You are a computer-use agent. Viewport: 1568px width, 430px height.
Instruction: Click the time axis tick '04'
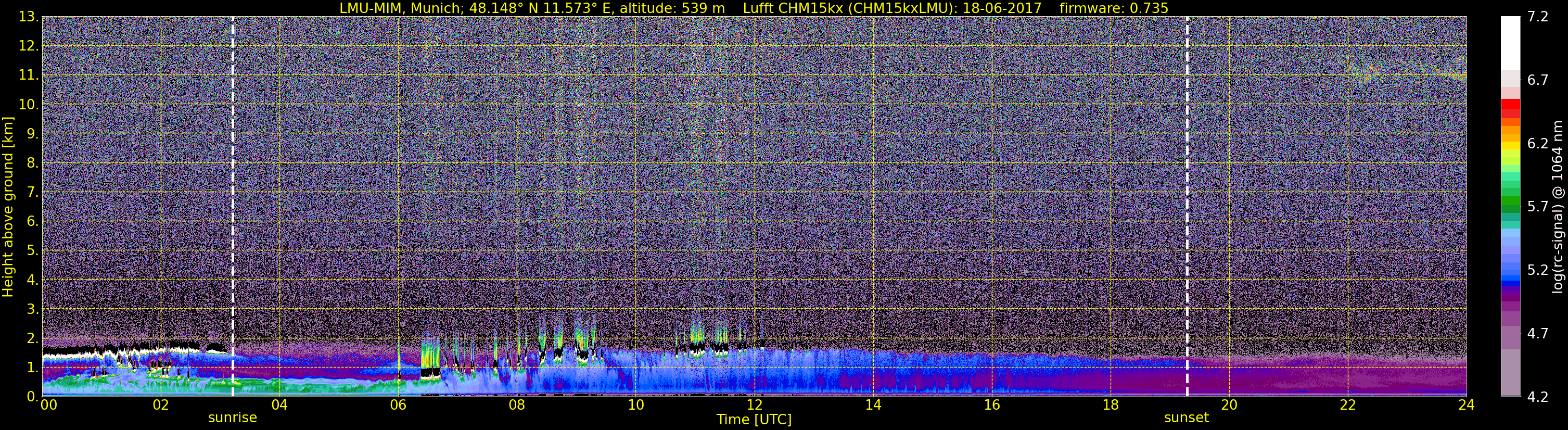pyautogui.click(x=279, y=405)
